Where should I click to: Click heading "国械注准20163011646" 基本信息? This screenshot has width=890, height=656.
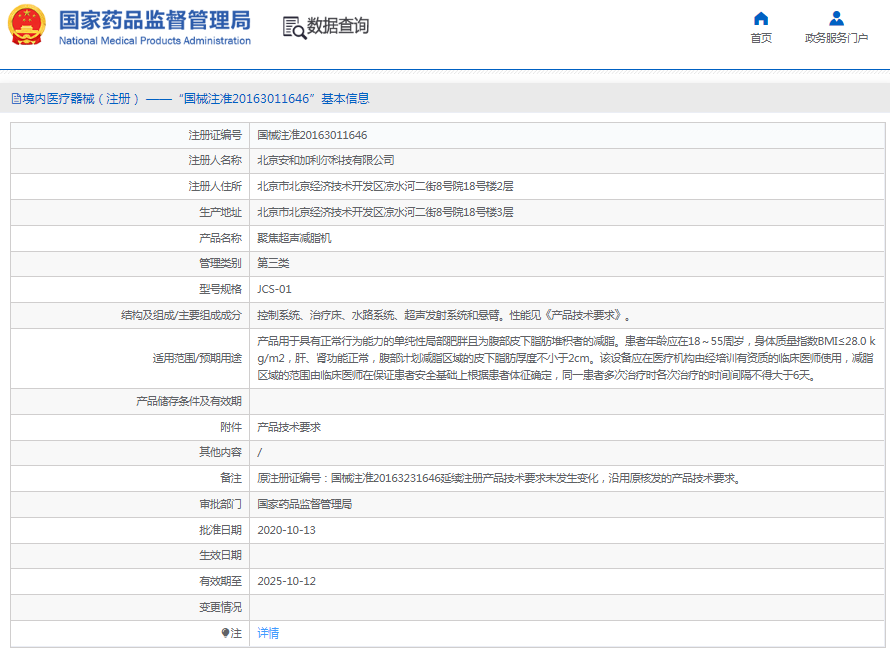[274, 99]
